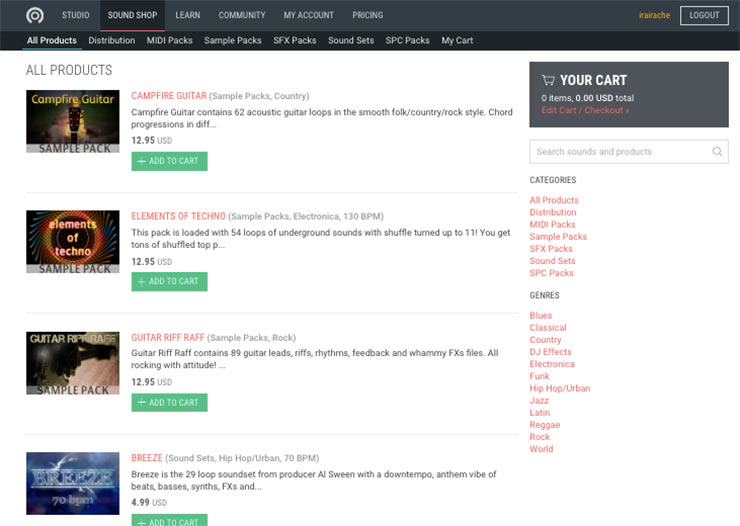Open the Pricing menu item
Viewport: 740px width, 526px height.
click(368, 15)
